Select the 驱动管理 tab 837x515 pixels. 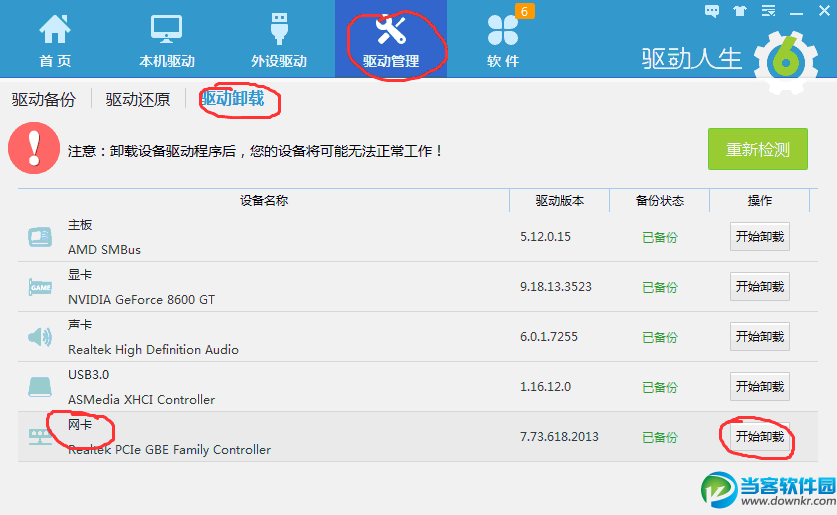point(391,39)
